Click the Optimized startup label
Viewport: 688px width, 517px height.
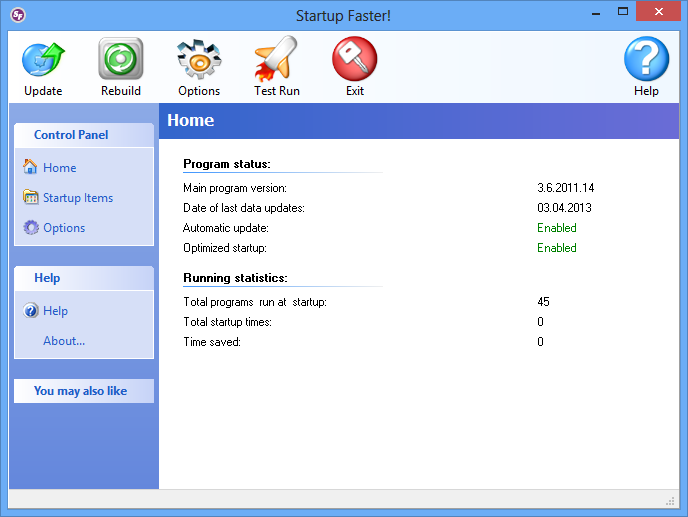[225, 248]
